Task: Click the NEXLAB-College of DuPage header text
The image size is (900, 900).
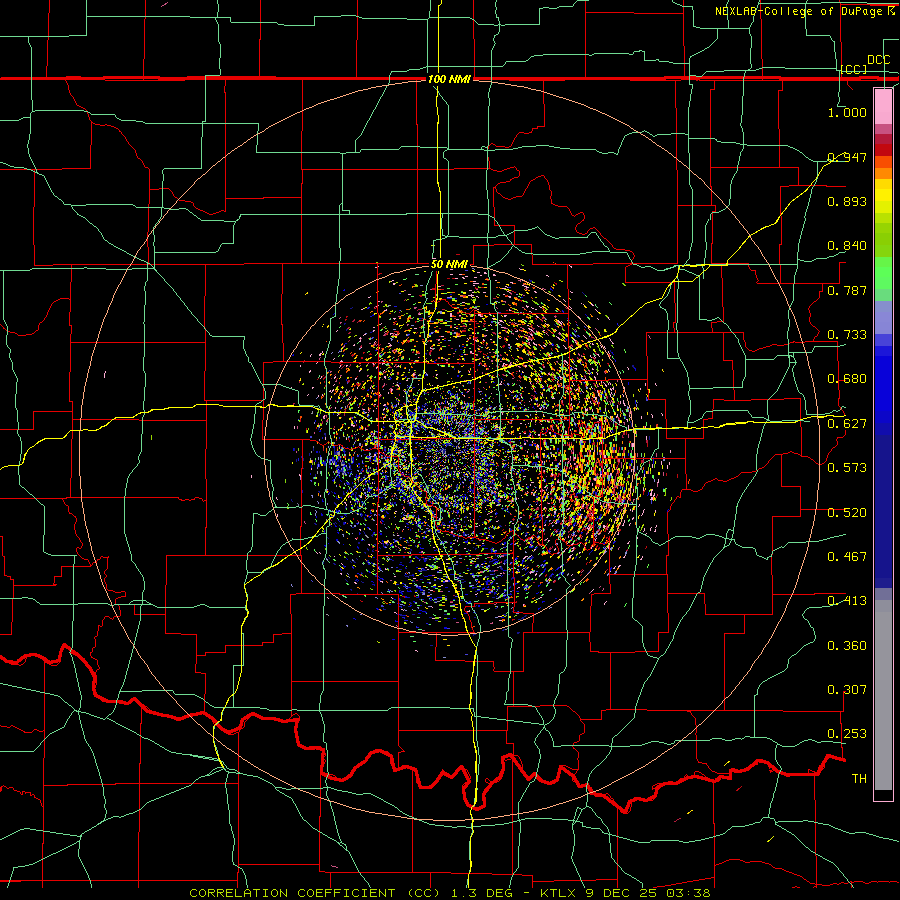Action: pos(804,11)
